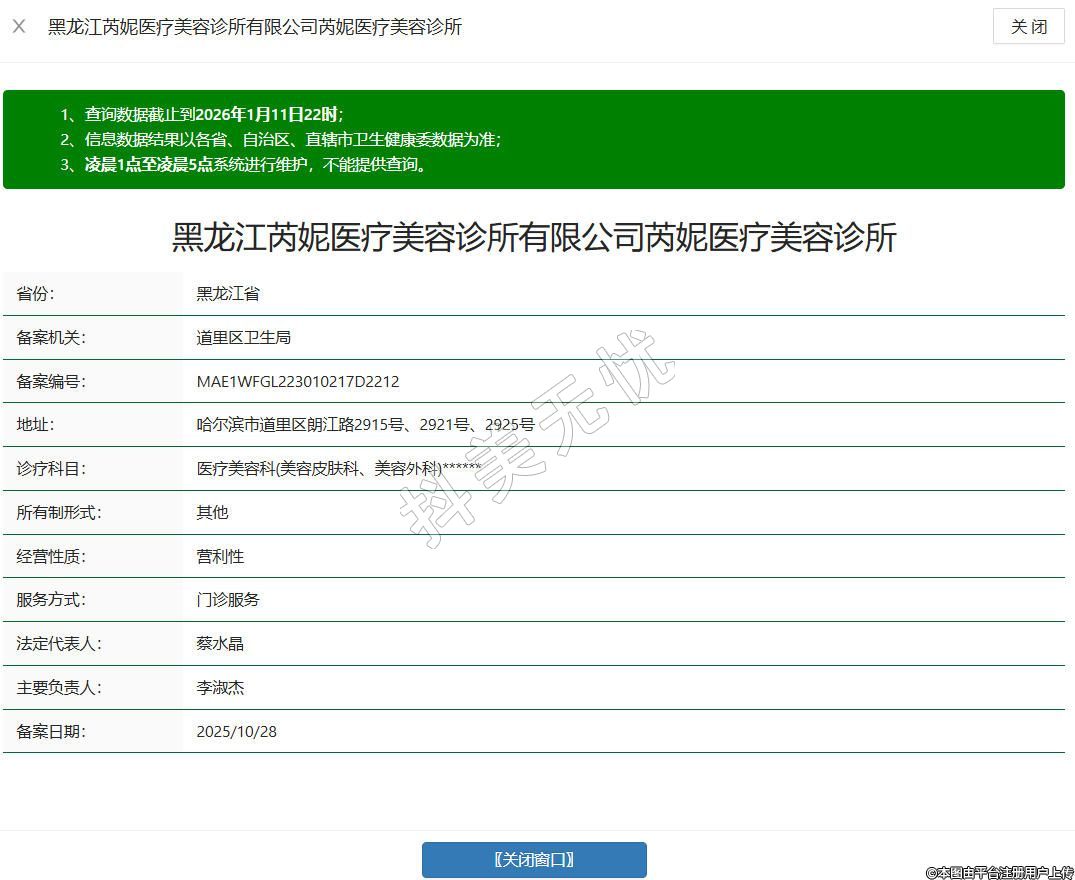Select the 黑龙江省 province value
The image size is (1075, 880).
228,294
